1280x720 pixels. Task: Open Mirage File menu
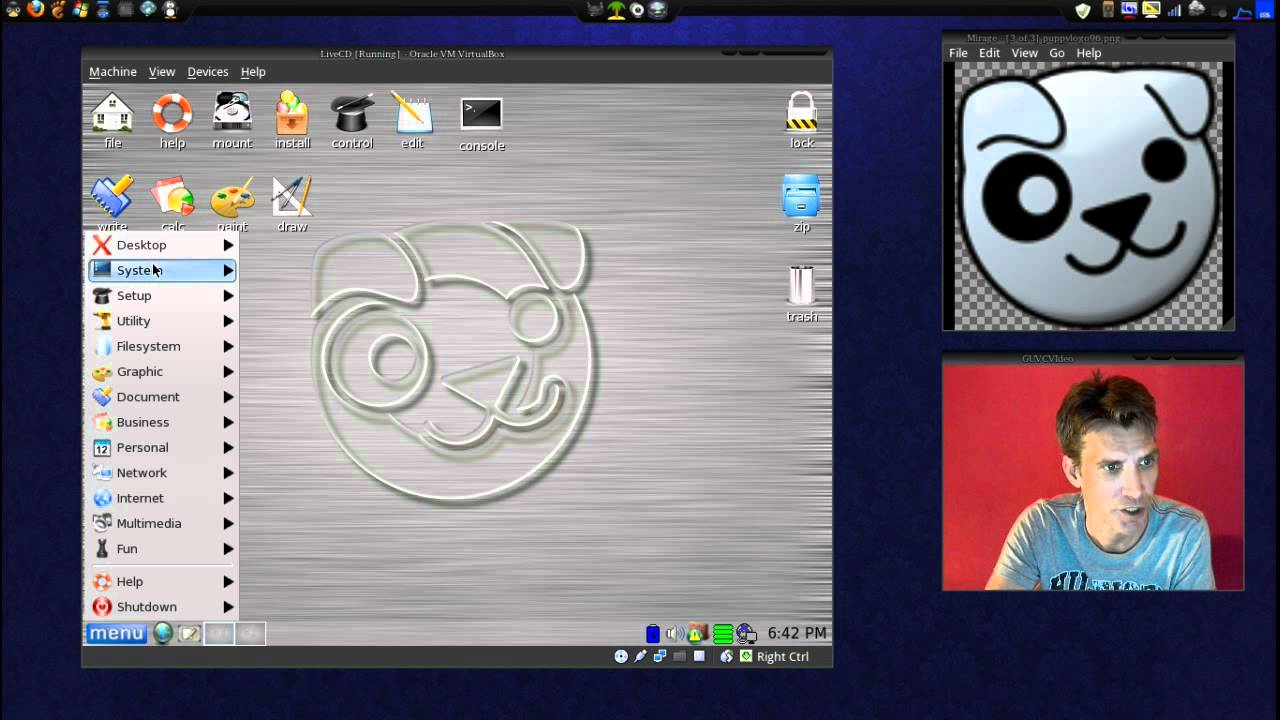(x=958, y=53)
